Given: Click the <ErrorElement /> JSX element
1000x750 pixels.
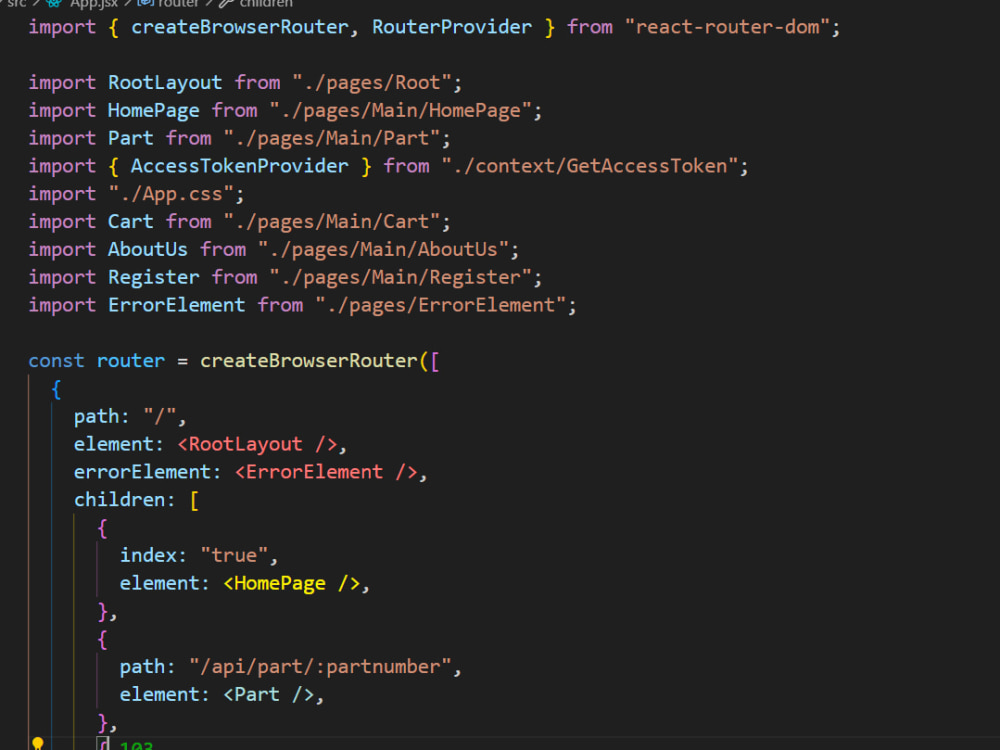Looking at the screenshot, I should [326, 472].
